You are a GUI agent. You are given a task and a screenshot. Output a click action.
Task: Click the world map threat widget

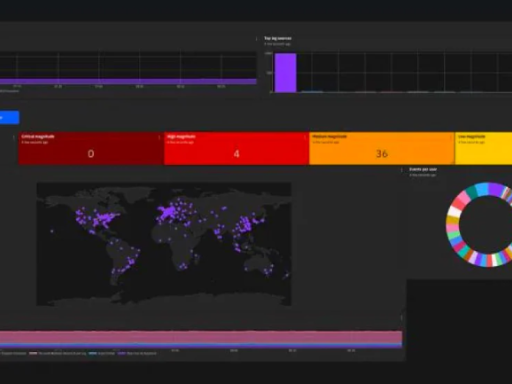coord(164,244)
